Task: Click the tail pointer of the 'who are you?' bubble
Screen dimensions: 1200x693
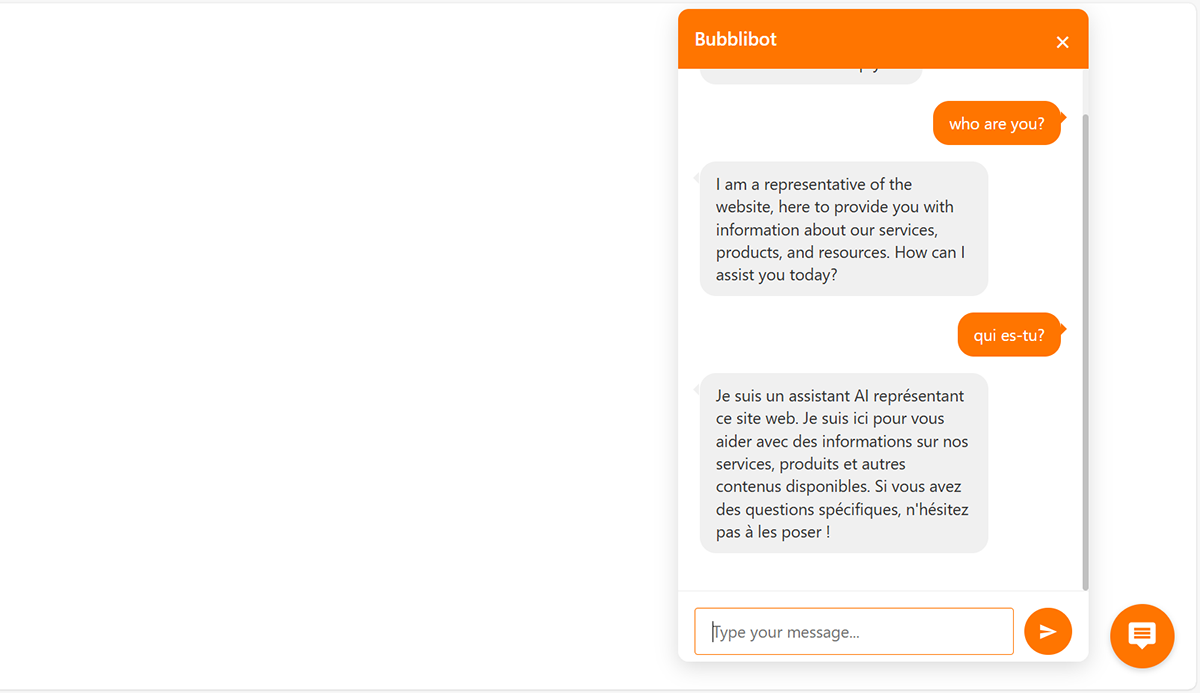Action: point(1064,117)
